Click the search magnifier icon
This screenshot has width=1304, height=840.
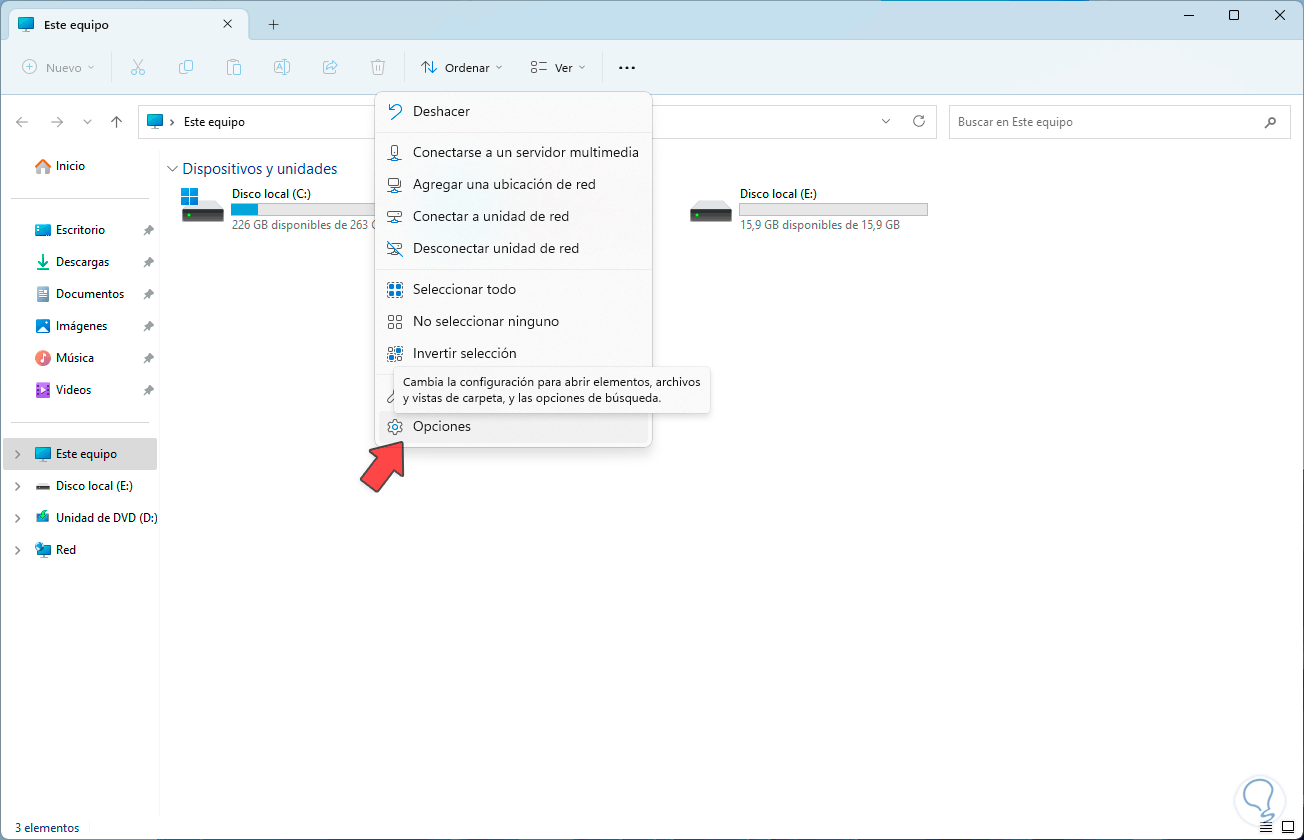(x=1271, y=121)
